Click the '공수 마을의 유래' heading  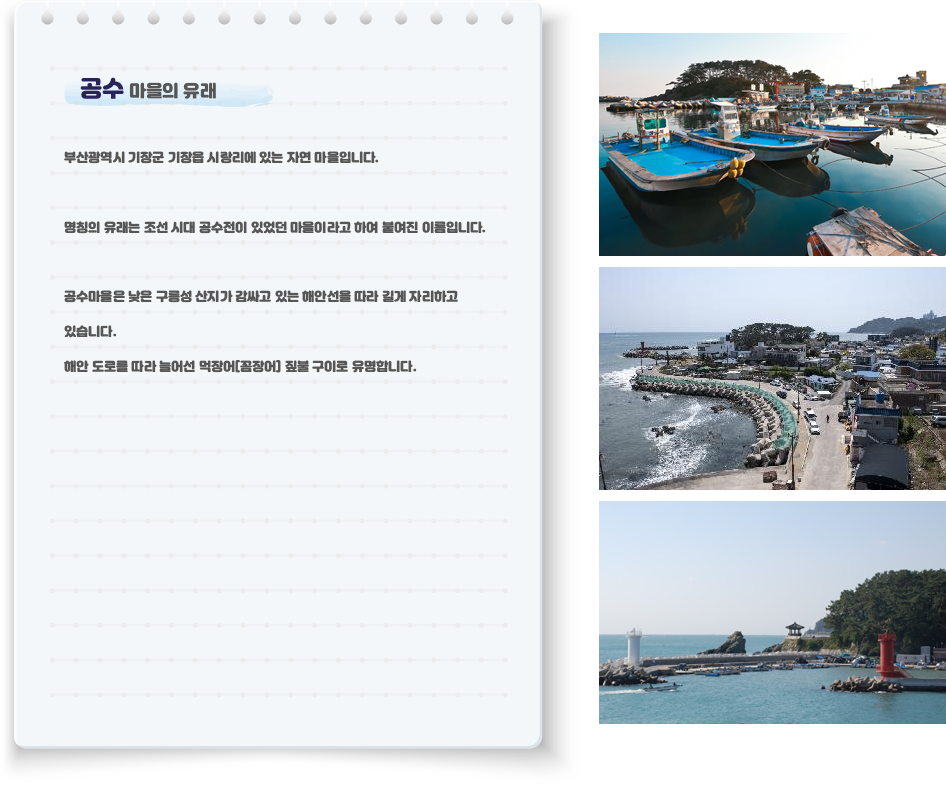148,90
